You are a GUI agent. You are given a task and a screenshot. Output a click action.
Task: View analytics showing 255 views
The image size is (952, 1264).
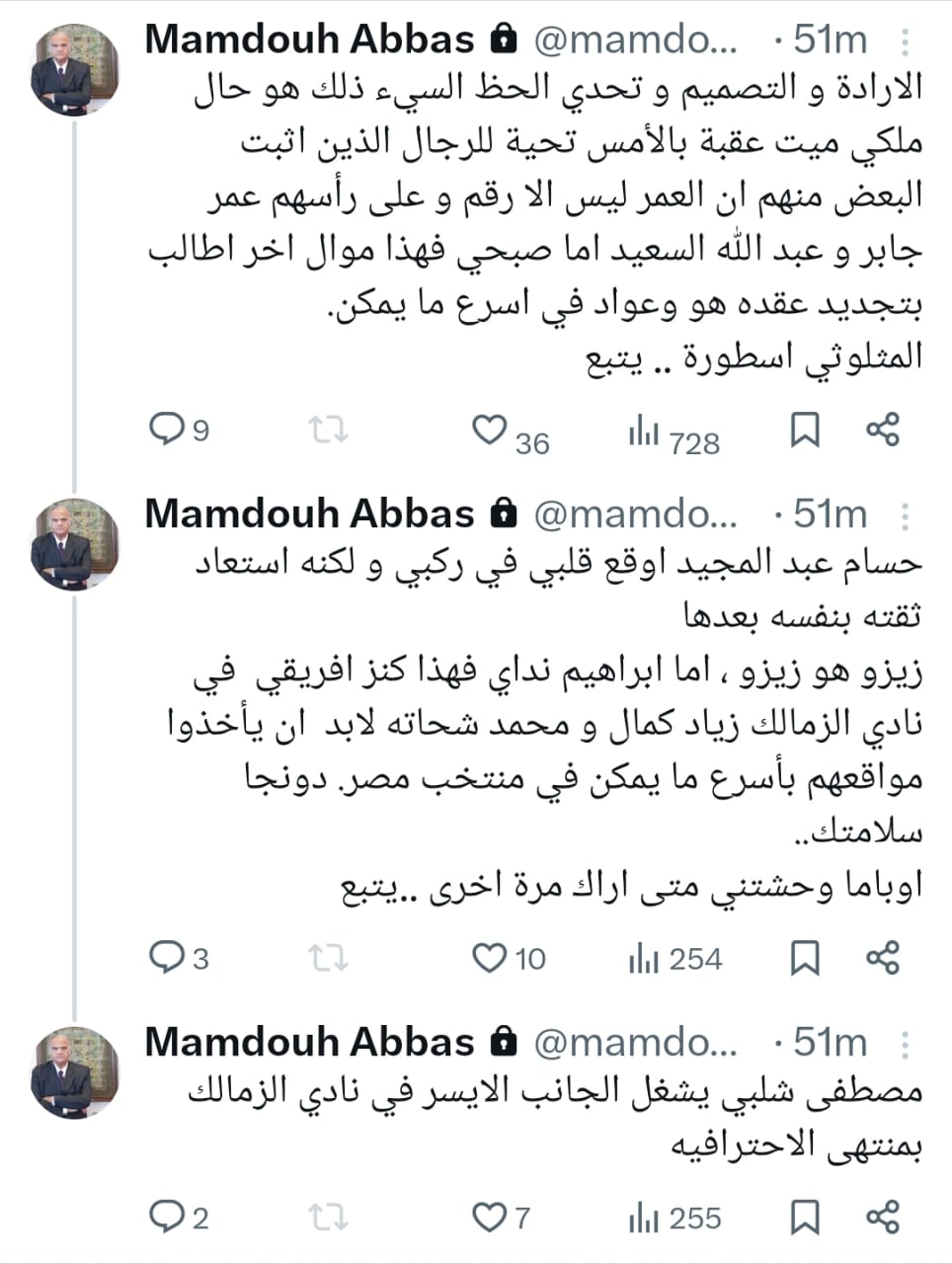click(x=674, y=1219)
